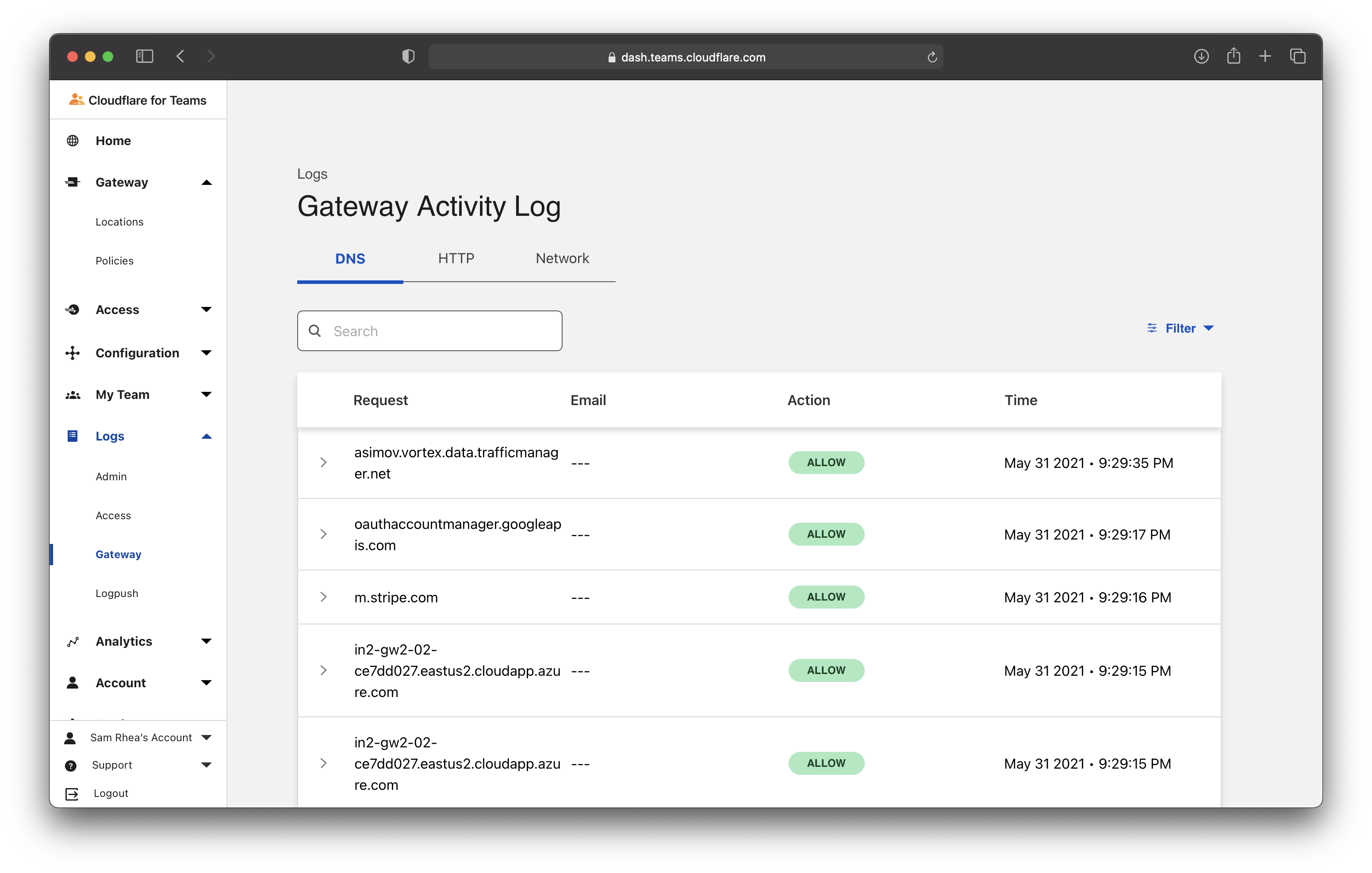Screen dimensions: 1372x873
Task: Switch to the HTTP tab
Action: tap(456, 259)
